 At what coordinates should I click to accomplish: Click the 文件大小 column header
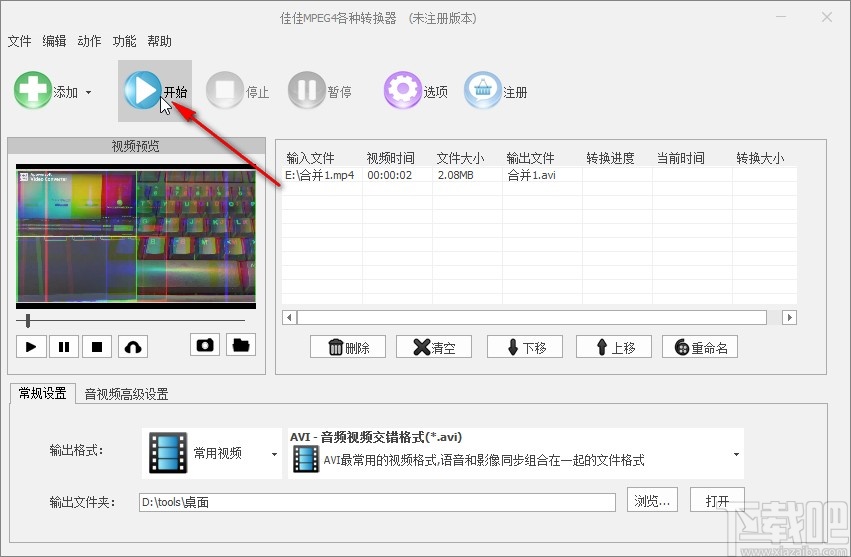(460, 158)
